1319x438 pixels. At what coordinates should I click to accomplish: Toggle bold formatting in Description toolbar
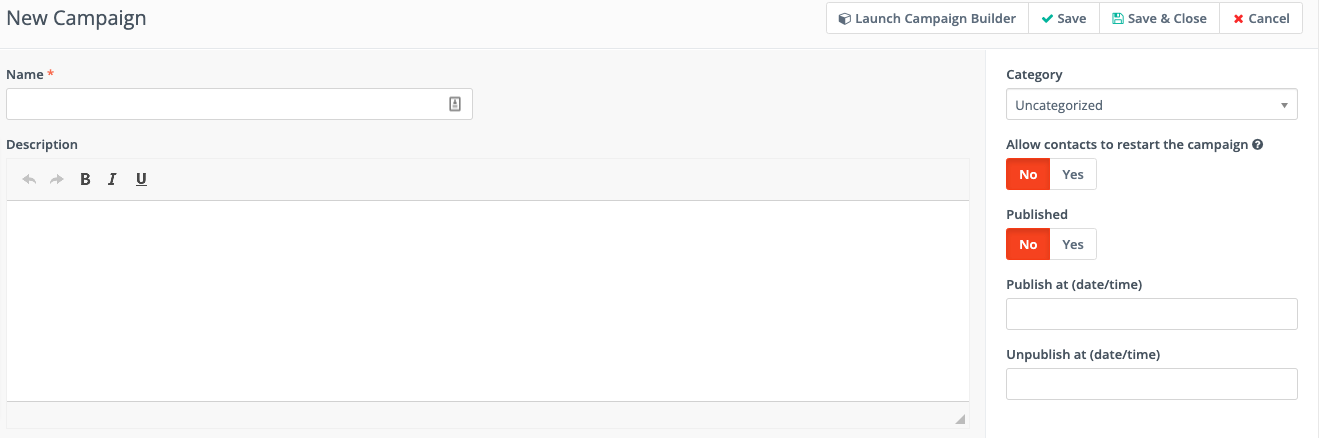pos(85,179)
